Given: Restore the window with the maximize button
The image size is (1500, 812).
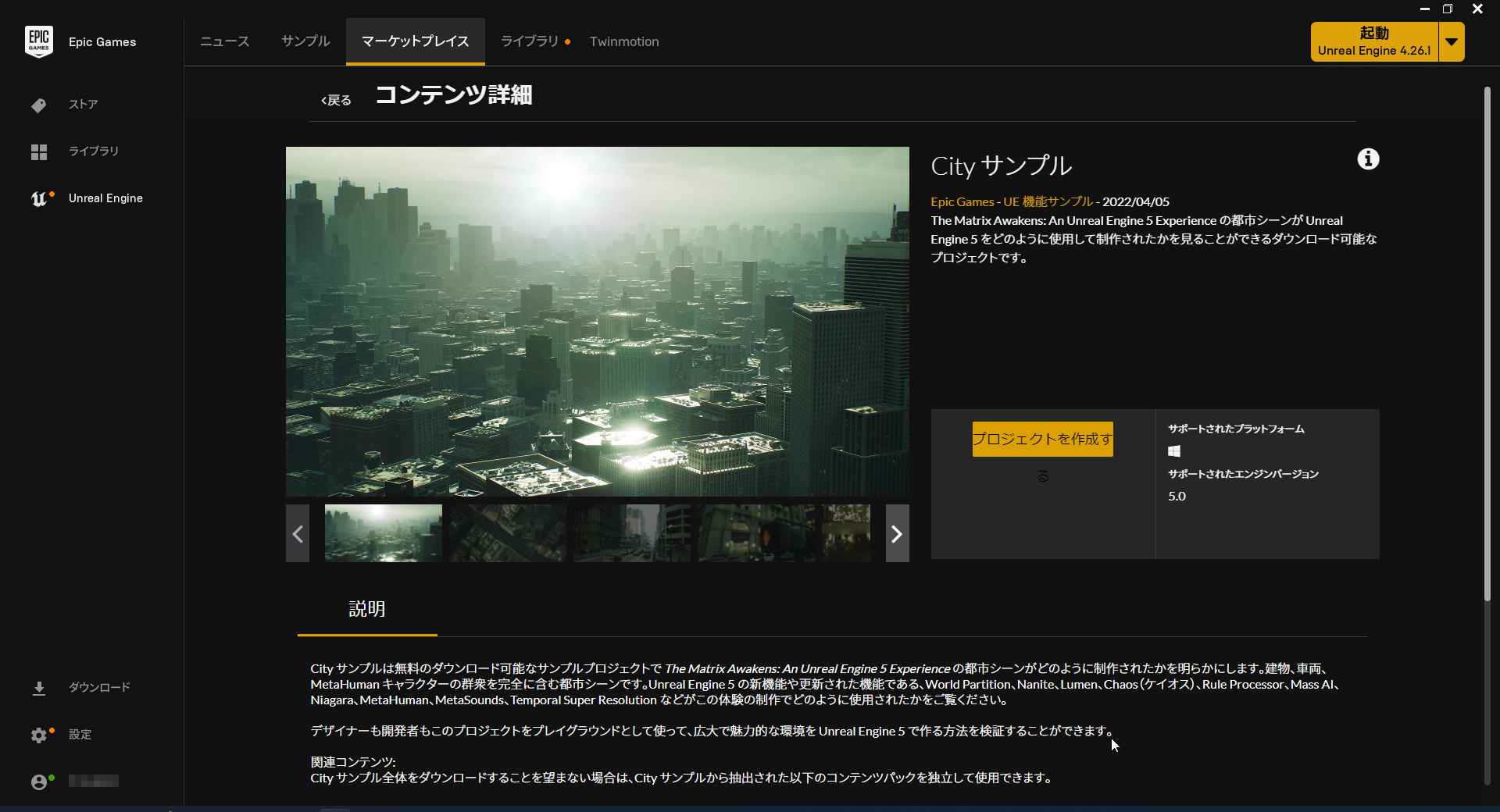Looking at the screenshot, I should (1448, 9).
